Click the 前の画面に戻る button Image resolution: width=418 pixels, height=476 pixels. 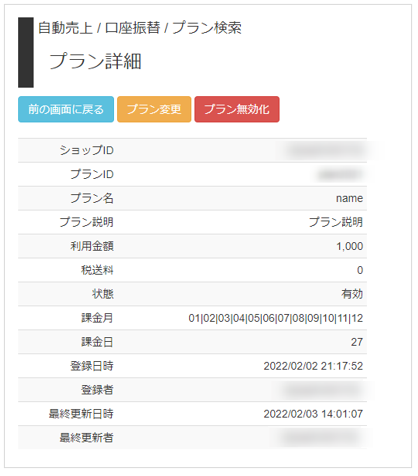[66, 109]
